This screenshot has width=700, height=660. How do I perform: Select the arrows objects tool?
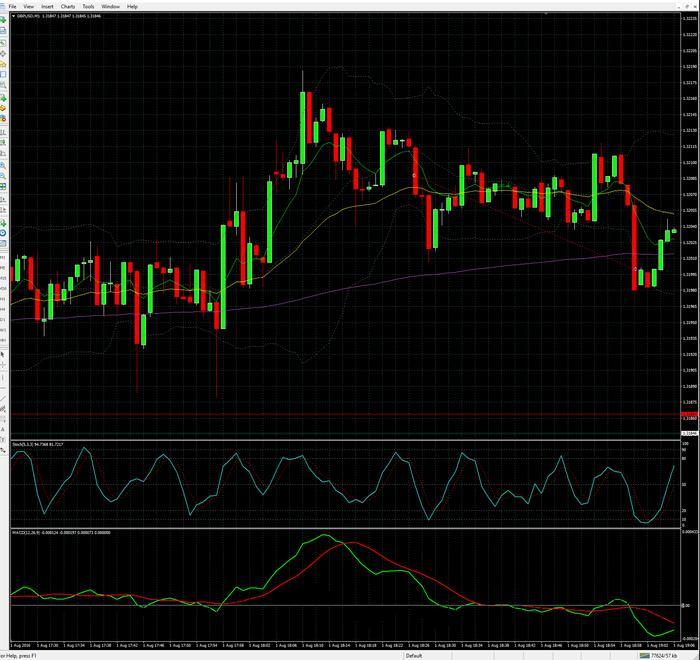pos(3,450)
